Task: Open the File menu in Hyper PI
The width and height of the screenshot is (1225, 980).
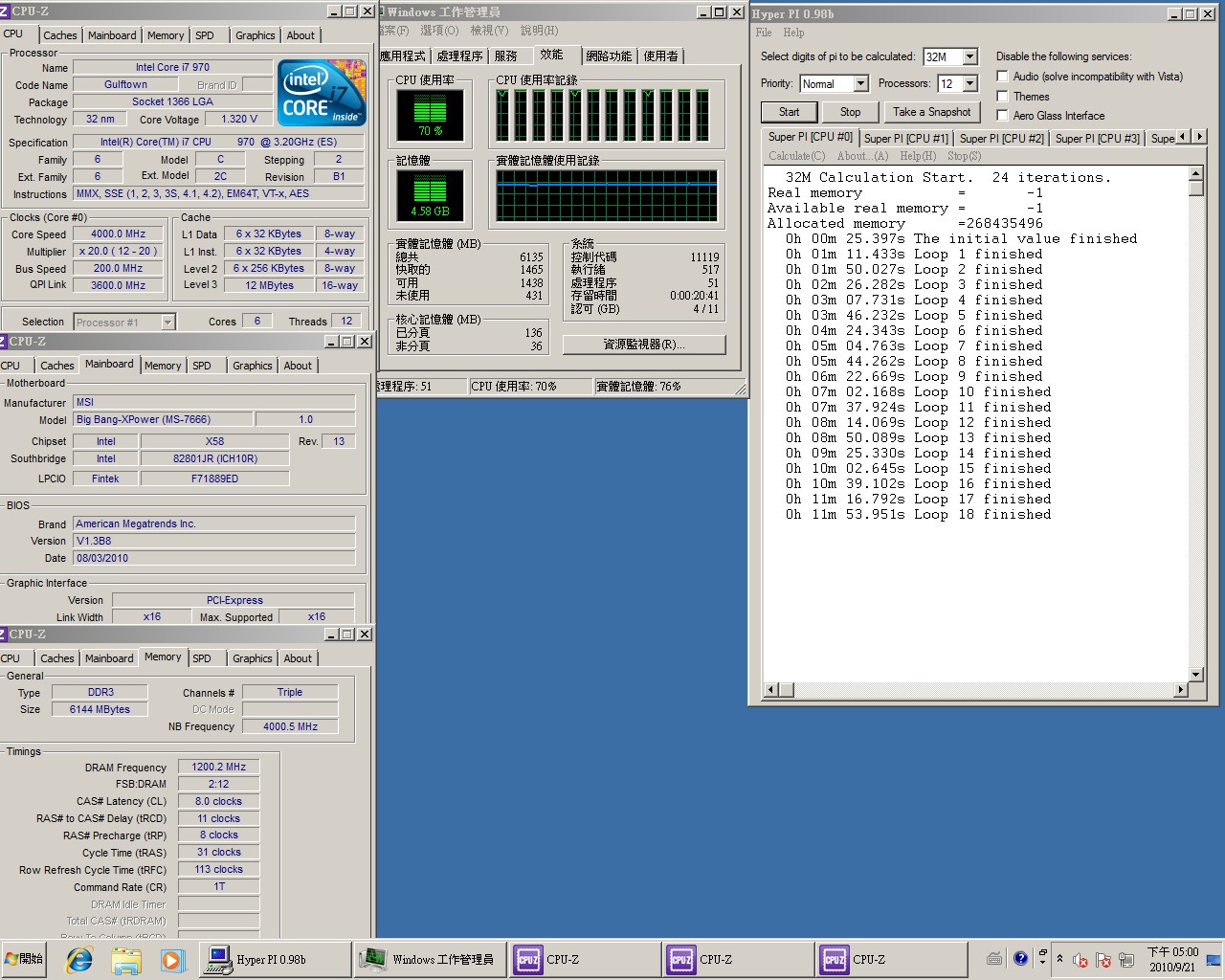Action: [764, 33]
